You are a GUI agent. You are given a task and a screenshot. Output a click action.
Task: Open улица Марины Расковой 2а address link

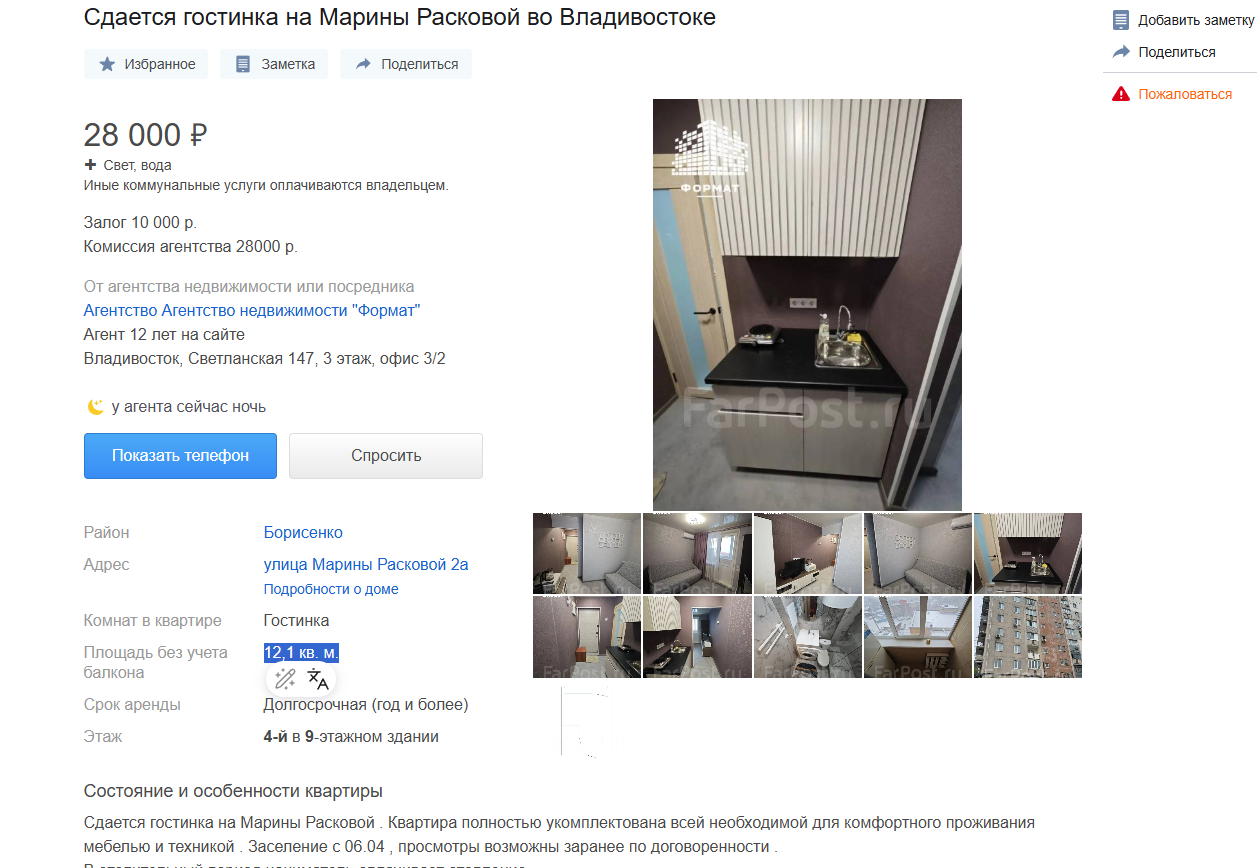[366, 564]
